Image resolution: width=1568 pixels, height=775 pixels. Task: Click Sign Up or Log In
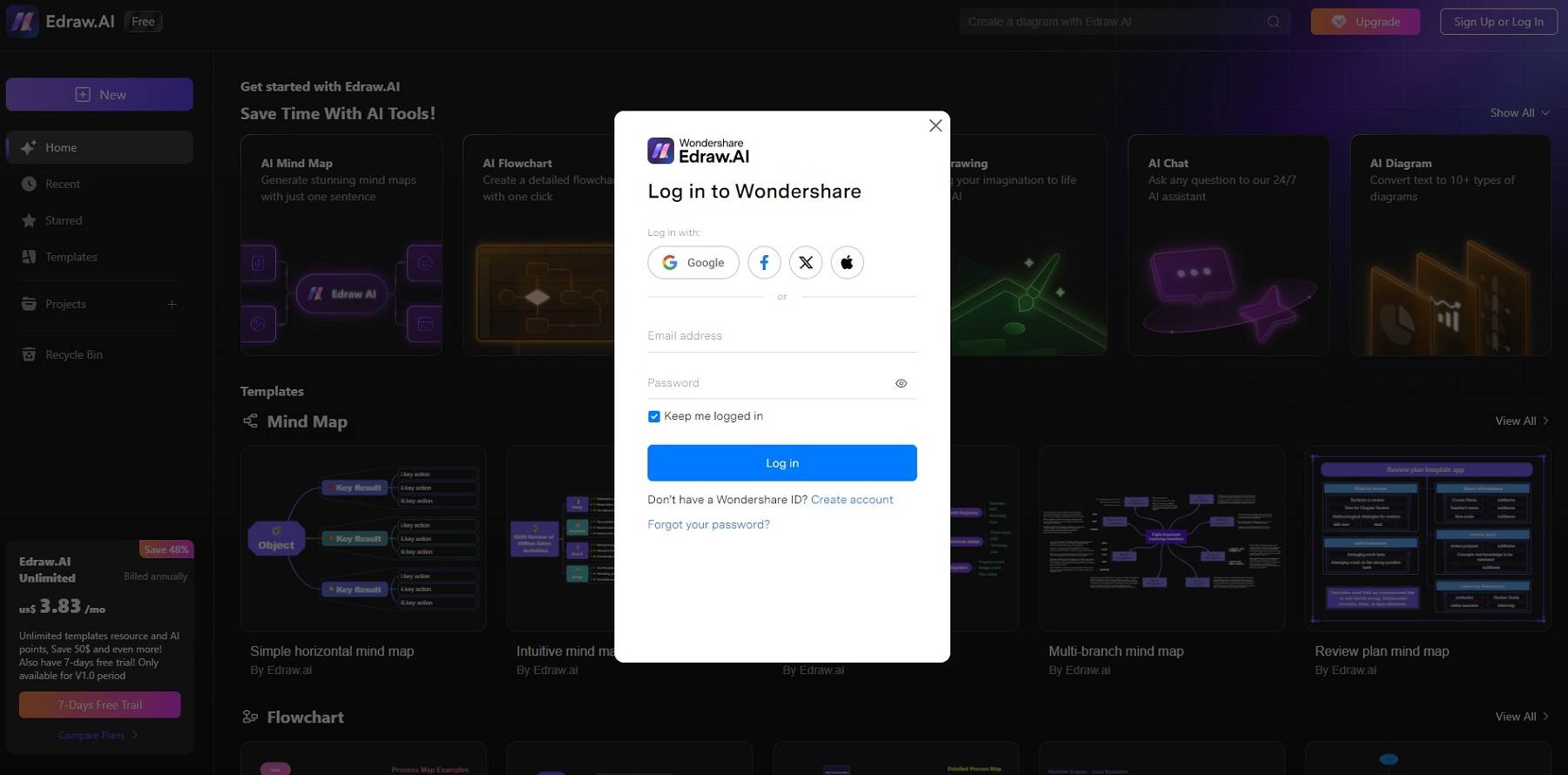[x=1498, y=22]
